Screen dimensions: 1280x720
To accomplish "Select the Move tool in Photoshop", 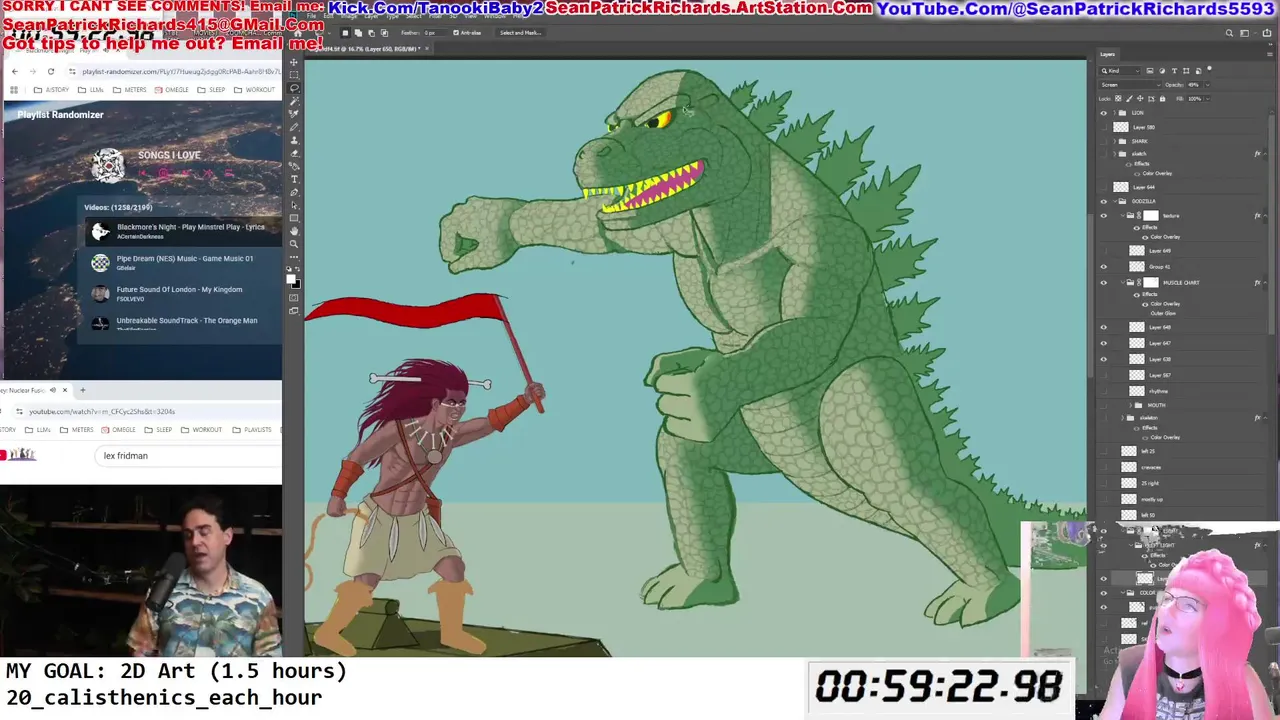I will click(x=294, y=62).
